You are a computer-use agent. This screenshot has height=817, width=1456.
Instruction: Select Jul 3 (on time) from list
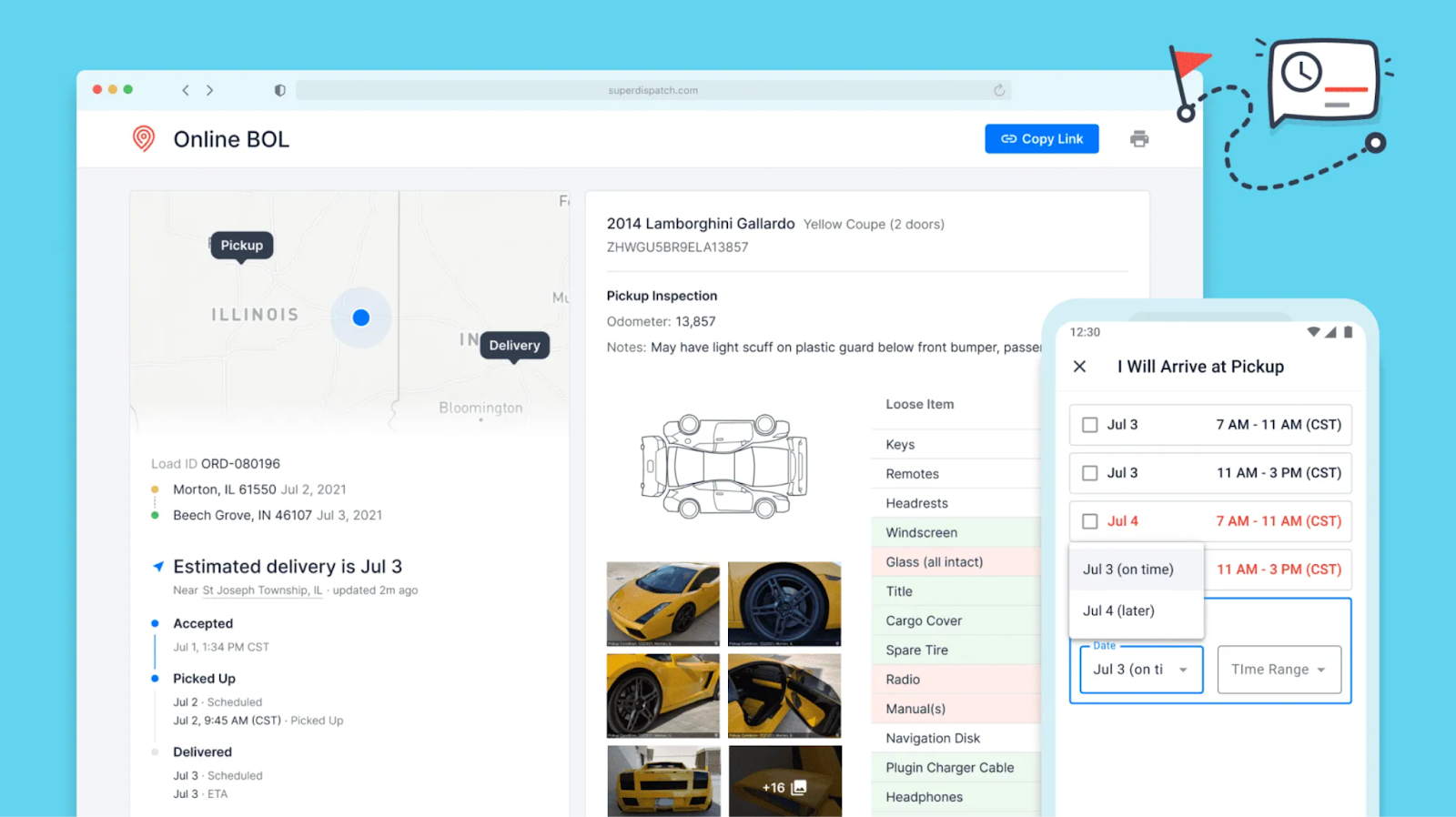1137,570
